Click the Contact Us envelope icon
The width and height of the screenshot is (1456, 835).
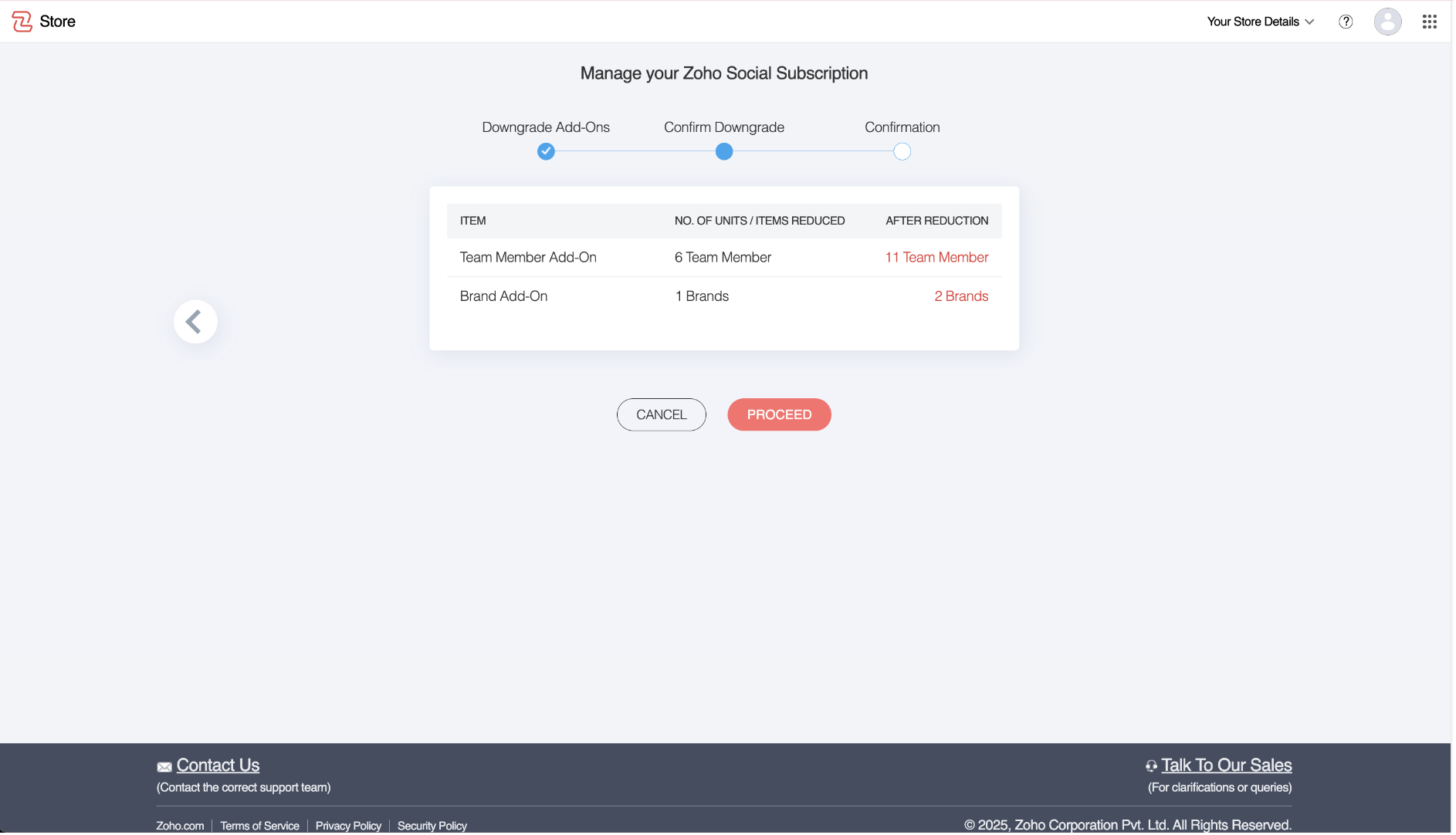point(164,767)
